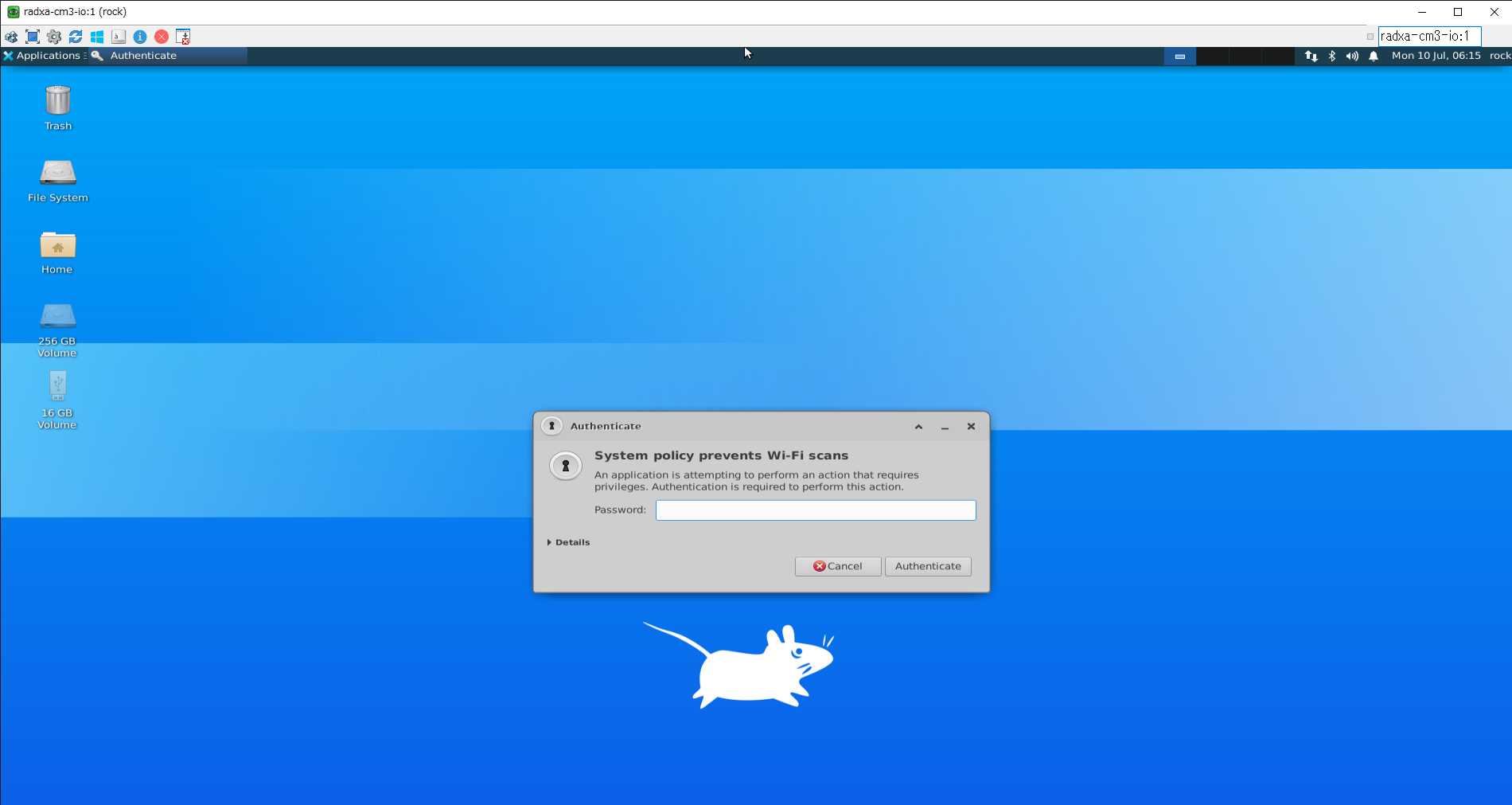Select the 16 GB Volume icon
Image resolution: width=1512 pixels, height=805 pixels.
[x=58, y=400]
